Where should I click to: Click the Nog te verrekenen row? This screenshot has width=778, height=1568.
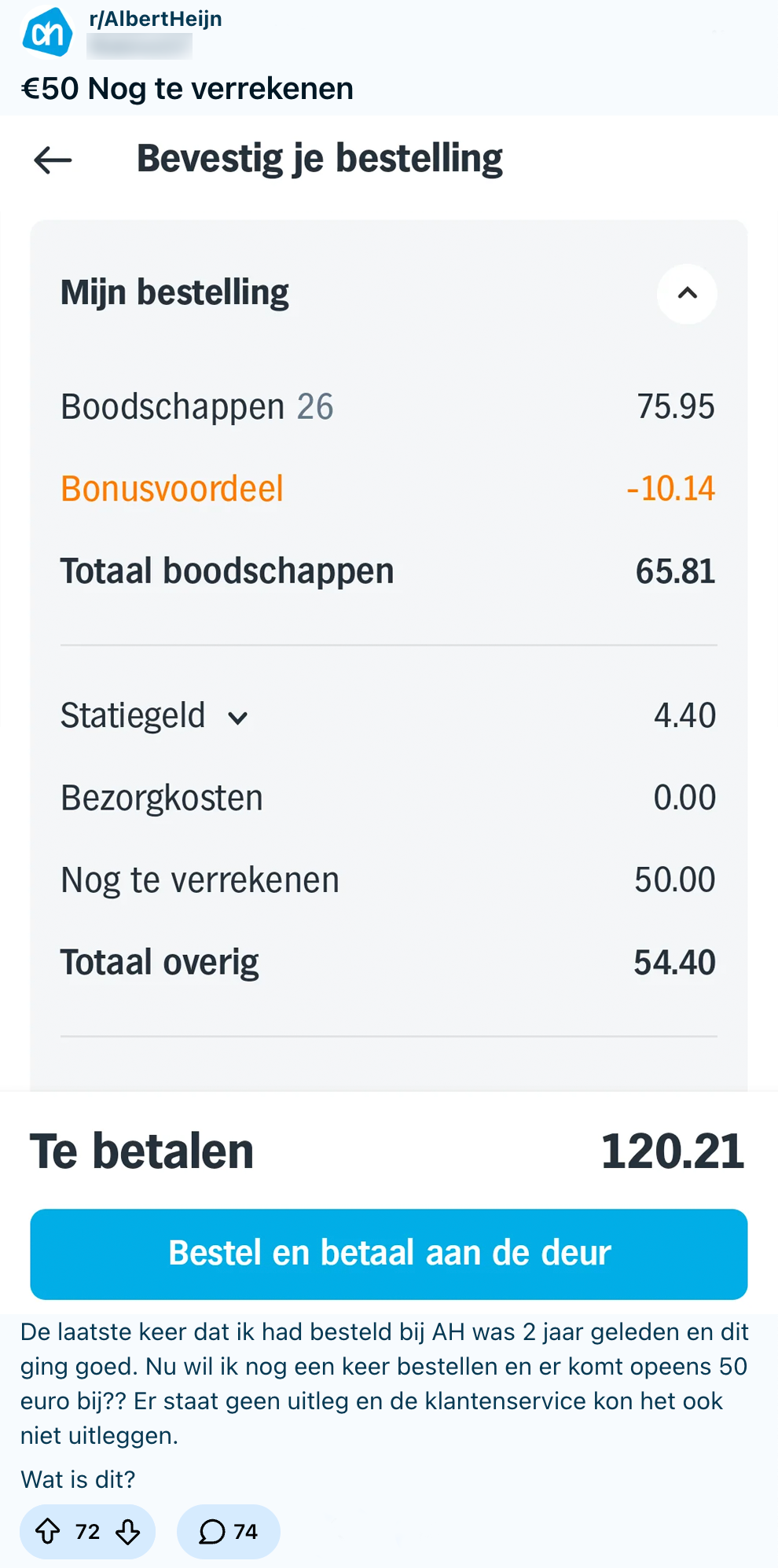(388, 880)
